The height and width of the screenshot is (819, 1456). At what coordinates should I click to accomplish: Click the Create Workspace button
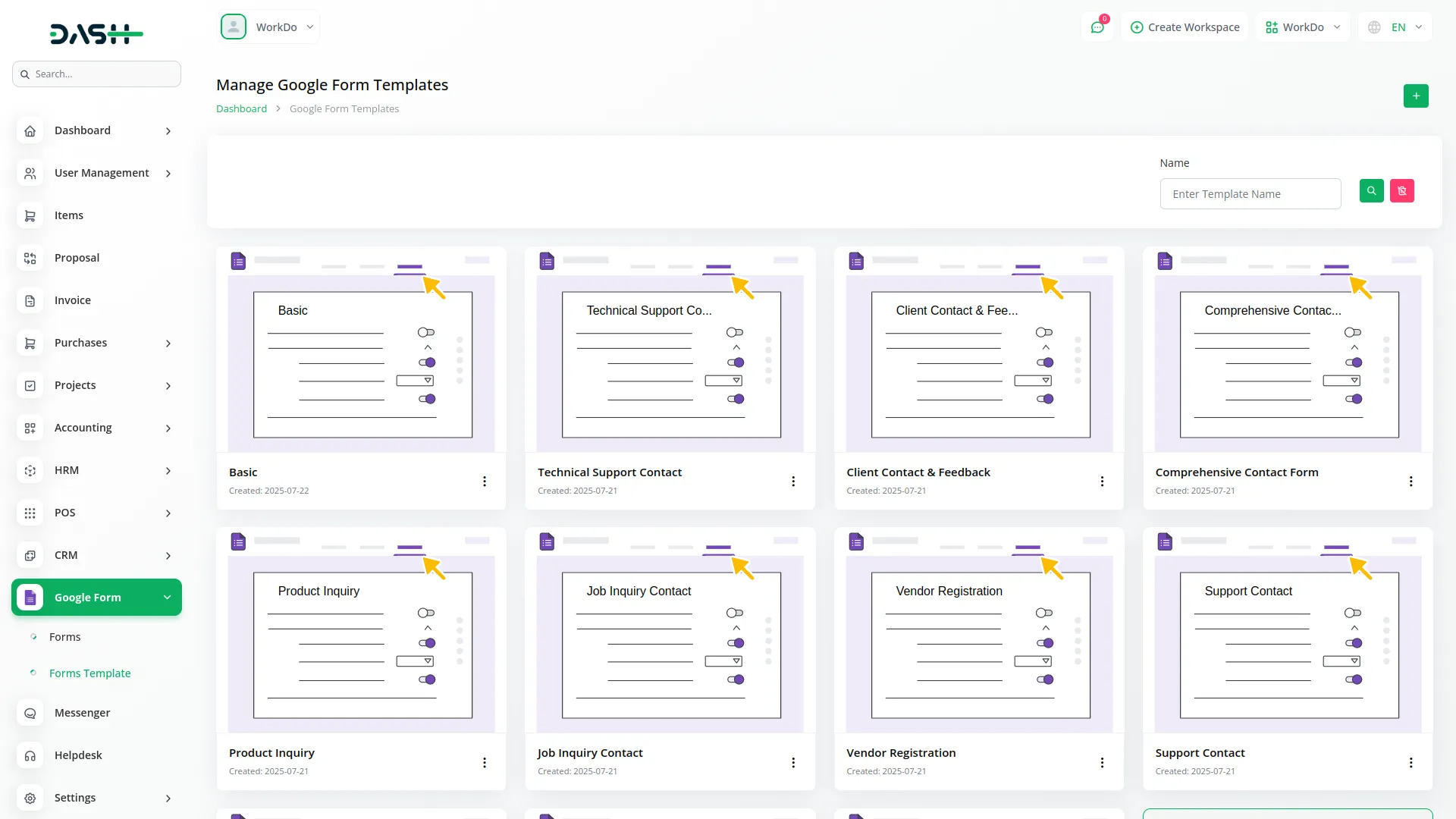click(1185, 27)
